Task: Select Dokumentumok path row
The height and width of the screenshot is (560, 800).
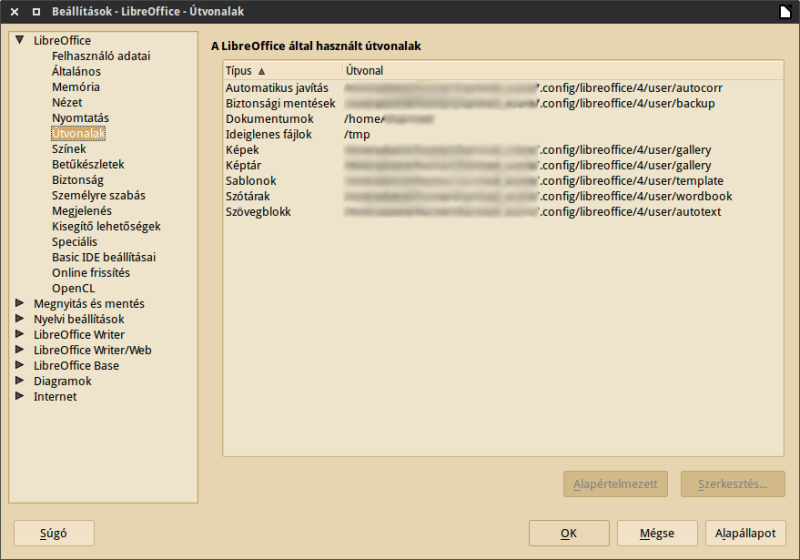Action: click(503, 119)
